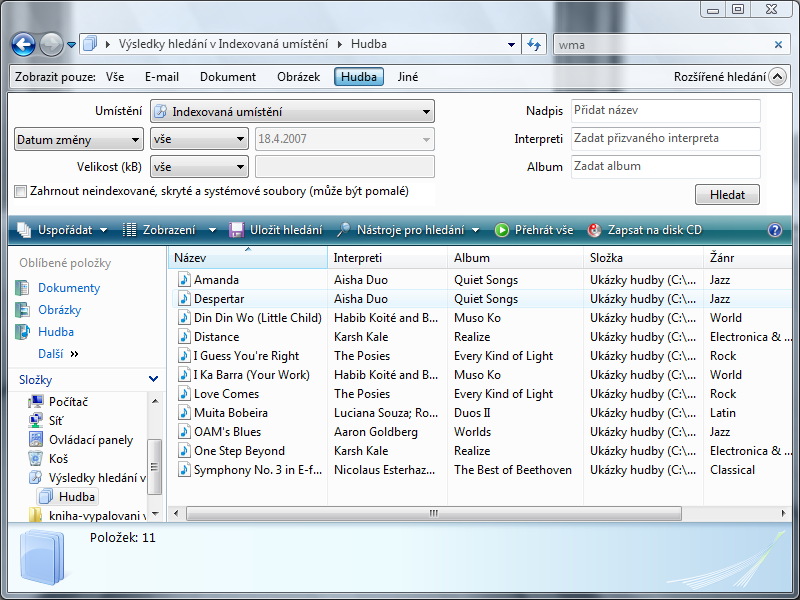The image size is (800, 600).
Task: Open the disabled 18.4.2007 date picker
Action: coord(344,139)
